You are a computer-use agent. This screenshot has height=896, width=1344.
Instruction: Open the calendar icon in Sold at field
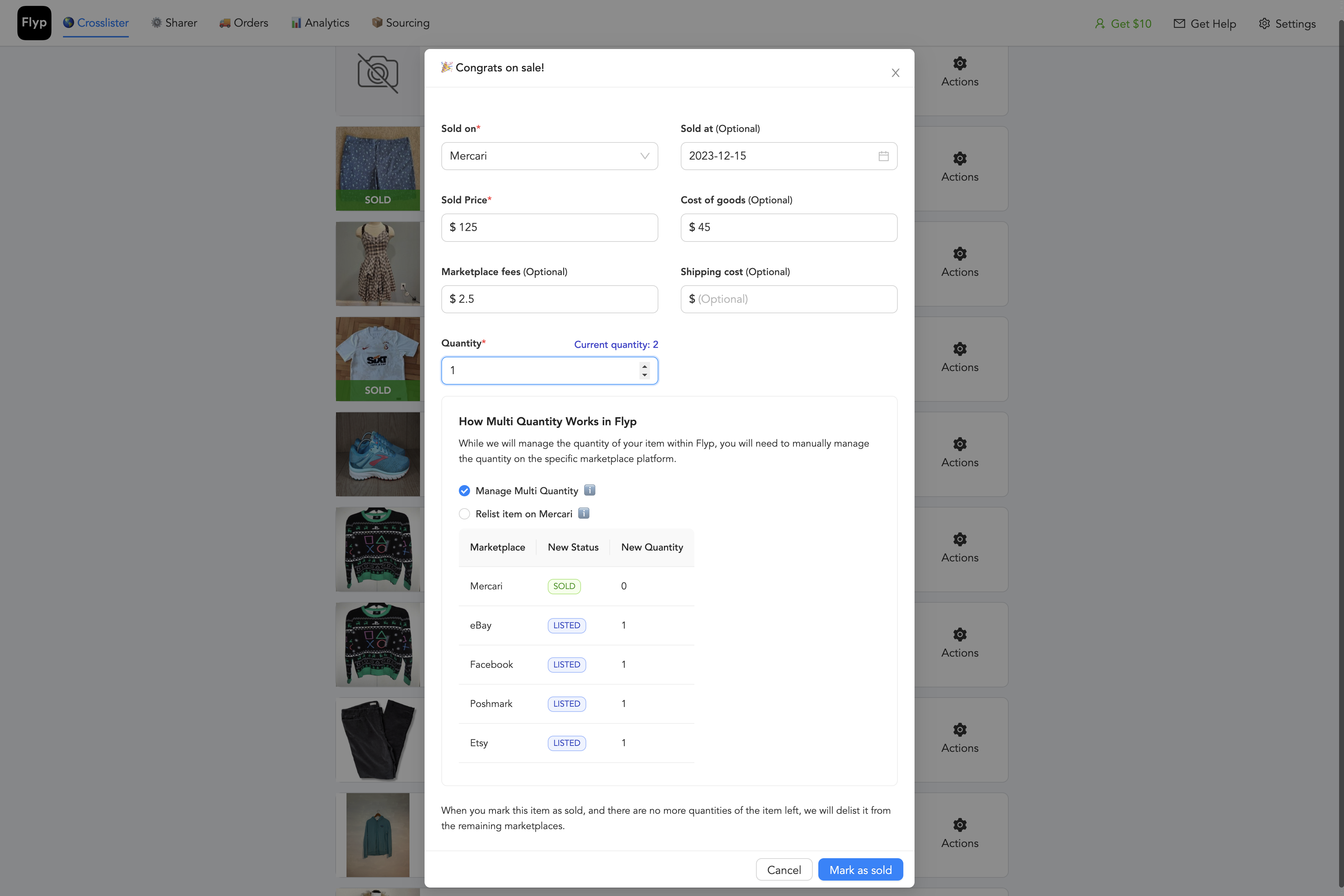click(883, 155)
